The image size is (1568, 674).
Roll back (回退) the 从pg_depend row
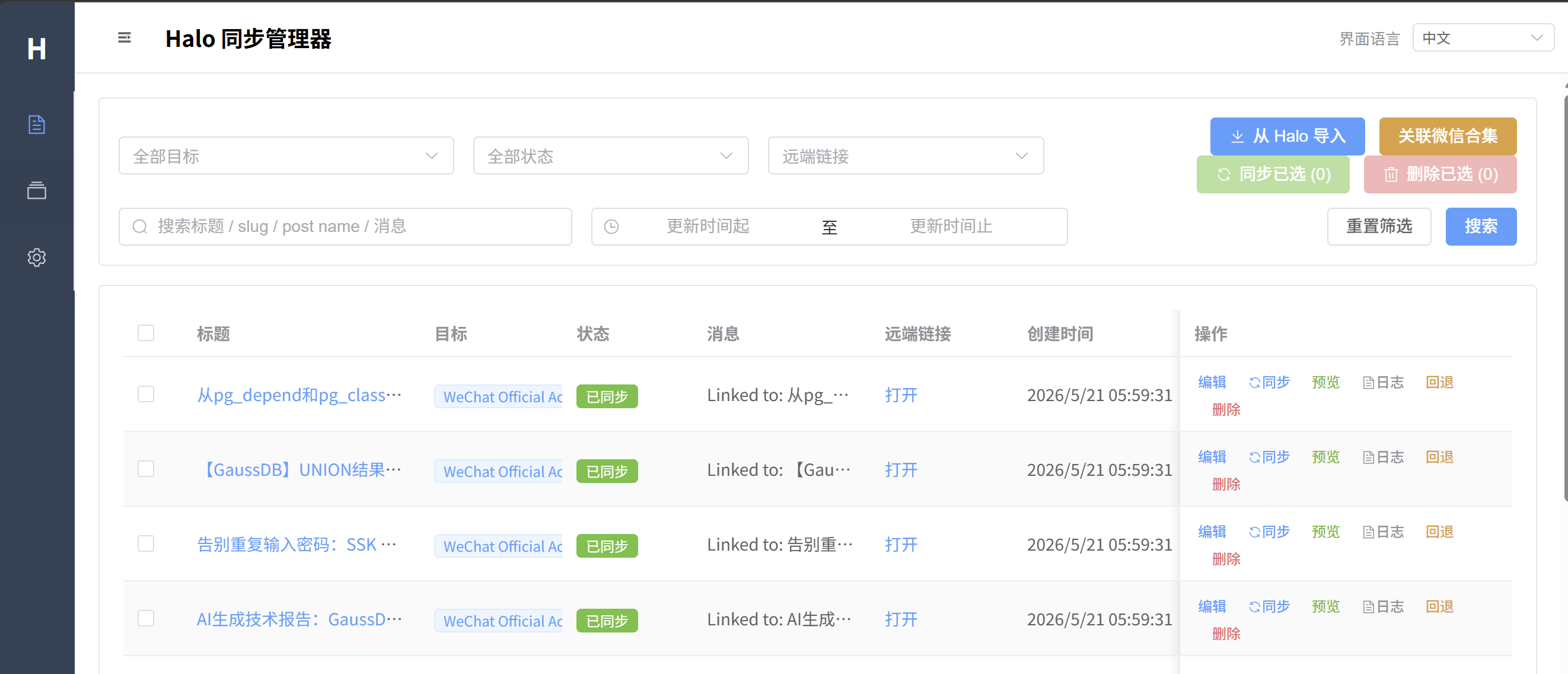point(1439,382)
